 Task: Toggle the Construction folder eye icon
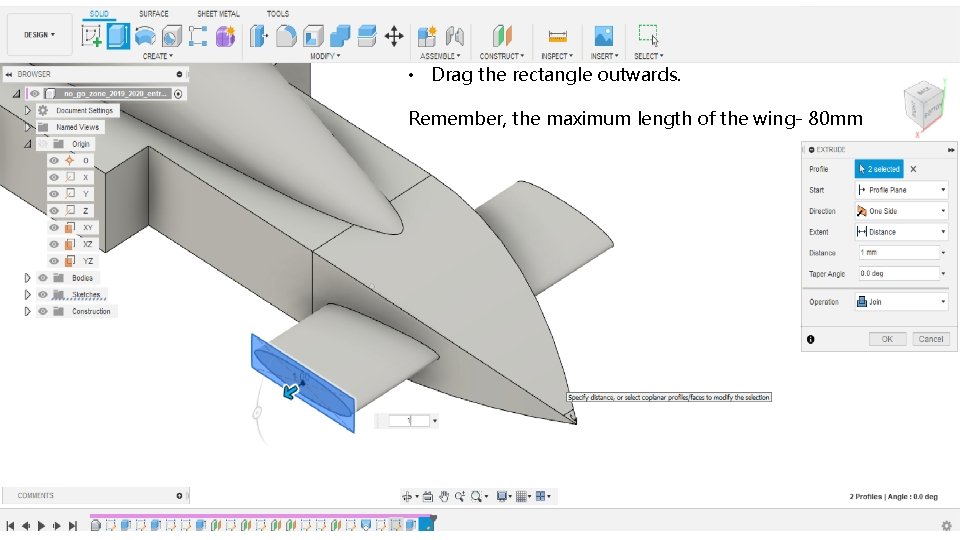(43, 311)
